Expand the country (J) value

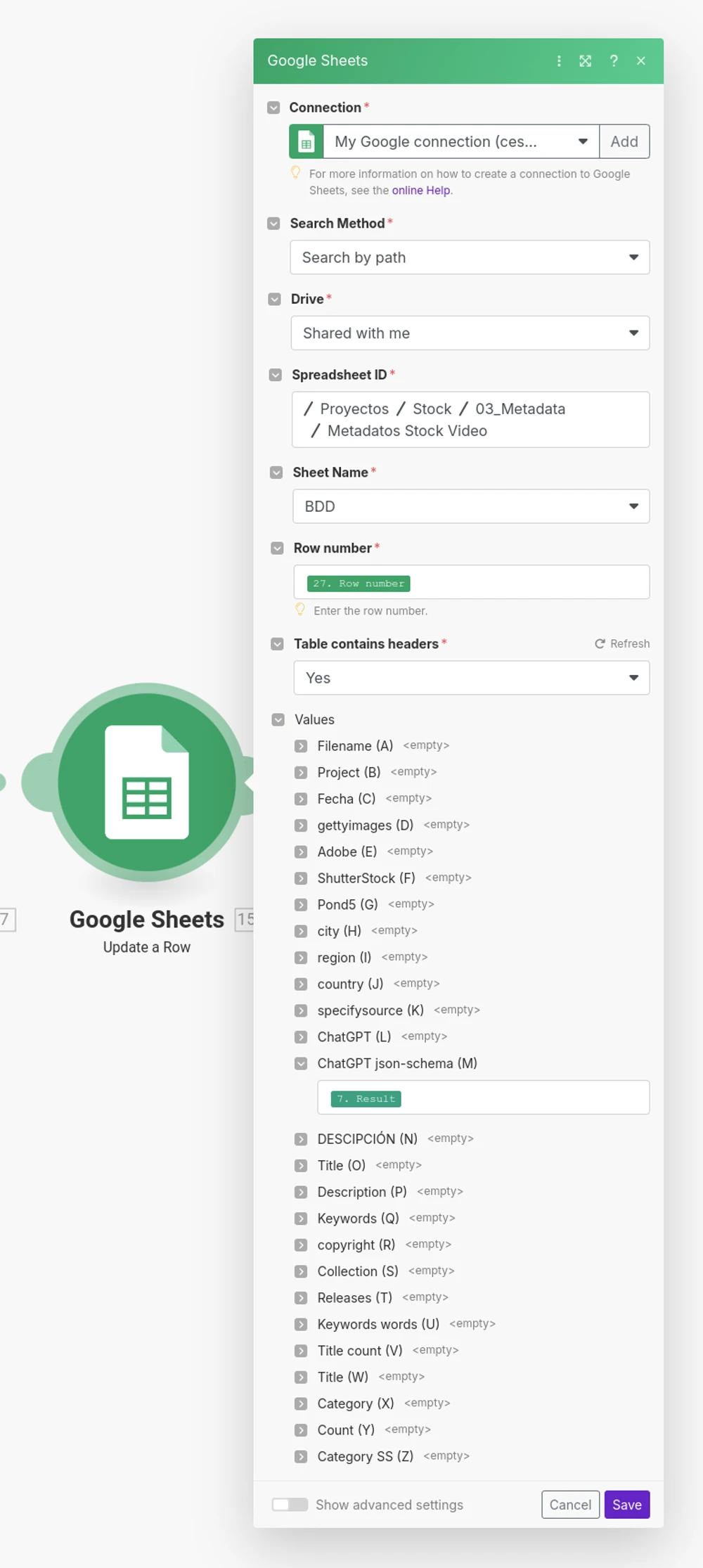[301, 984]
